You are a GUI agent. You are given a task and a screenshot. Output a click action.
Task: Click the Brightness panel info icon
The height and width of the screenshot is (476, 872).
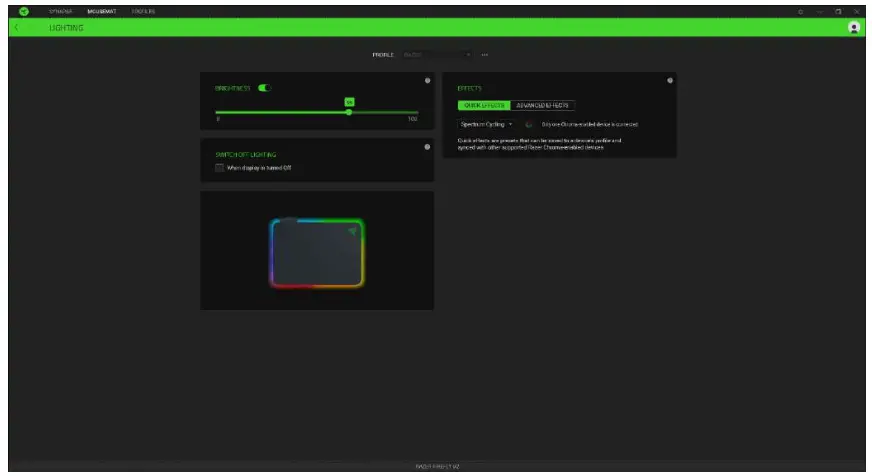[x=428, y=81]
